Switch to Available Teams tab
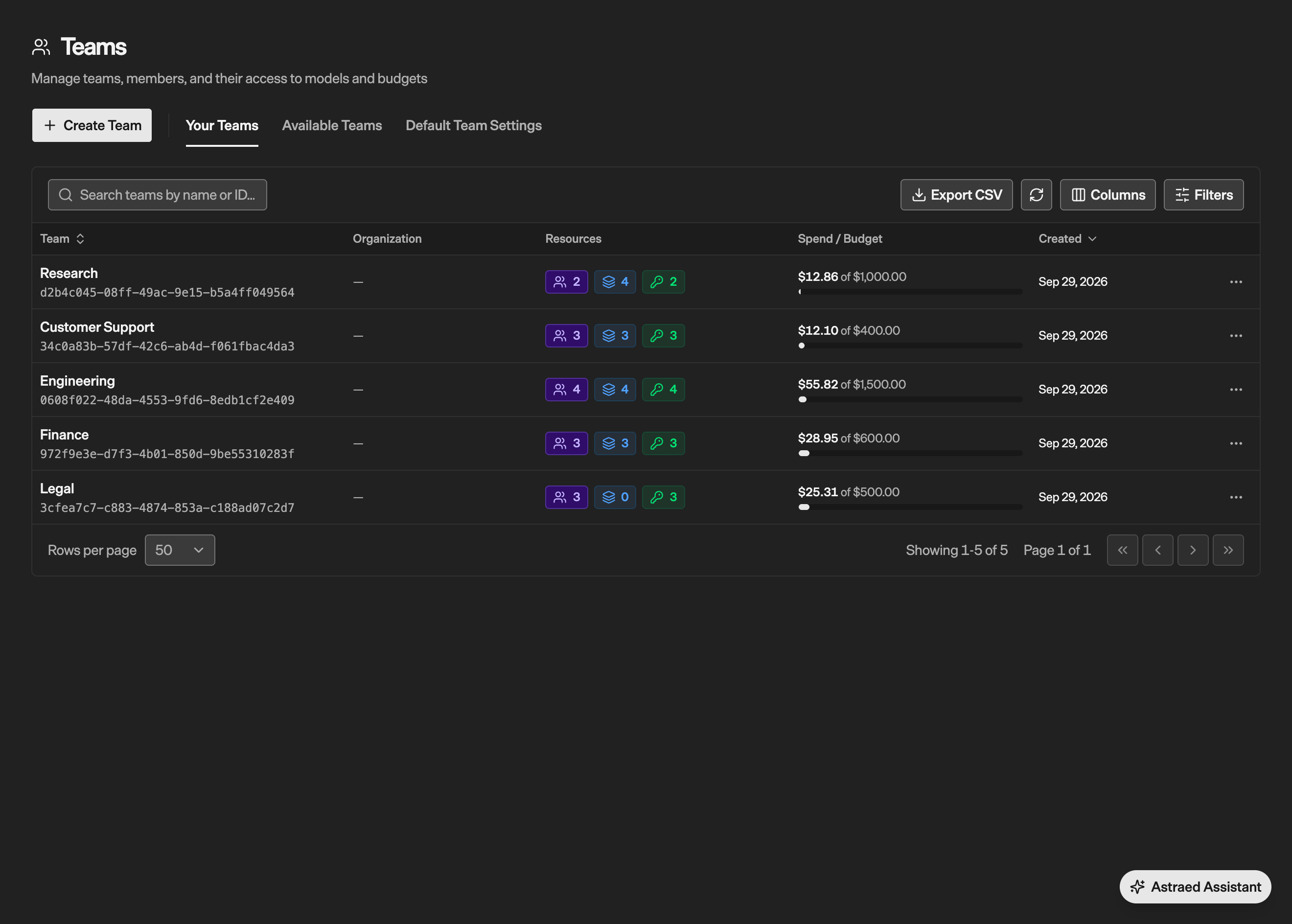Image resolution: width=1292 pixels, height=924 pixels. (x=332, y=126)
